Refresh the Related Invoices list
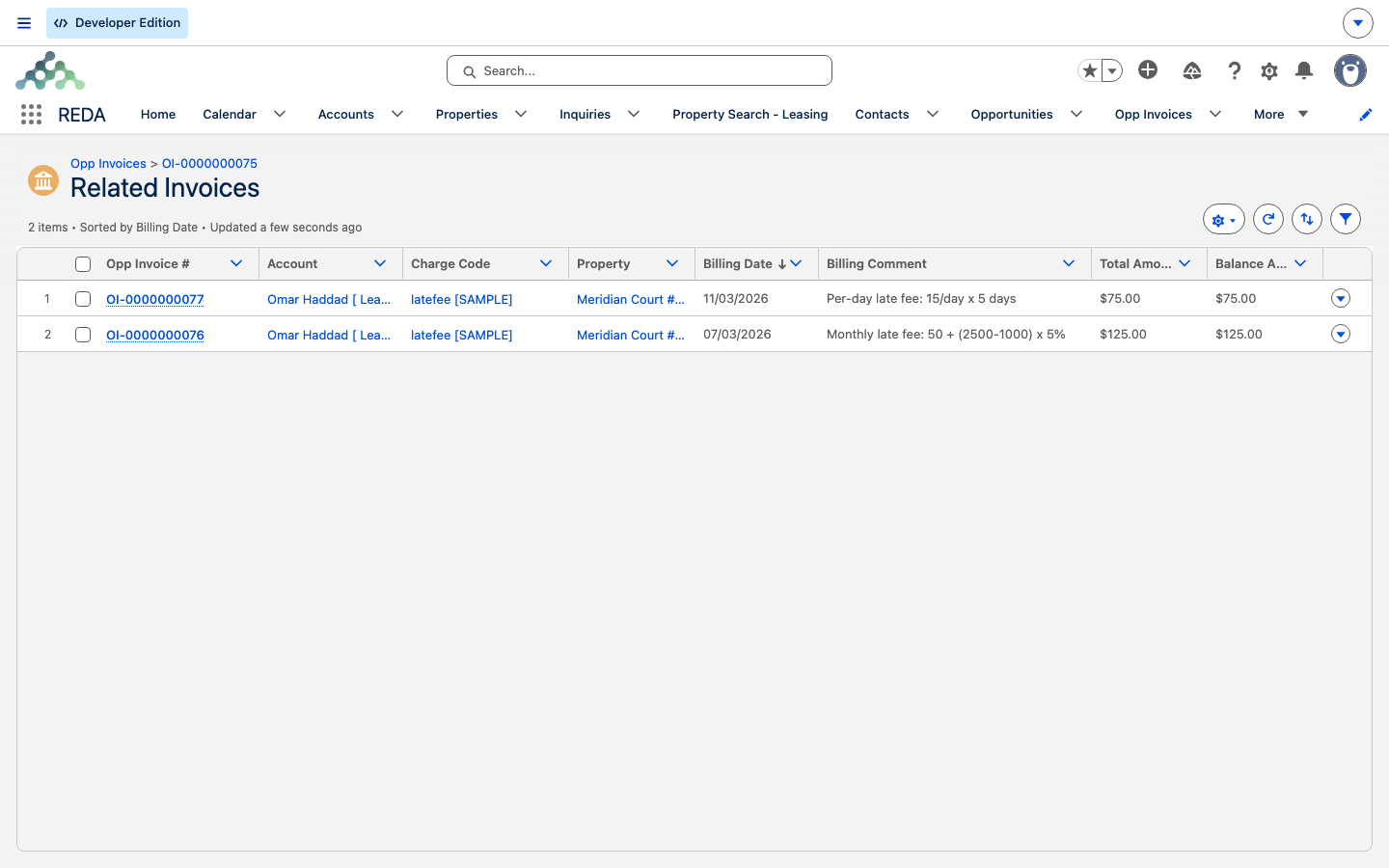 [1268, 220]
